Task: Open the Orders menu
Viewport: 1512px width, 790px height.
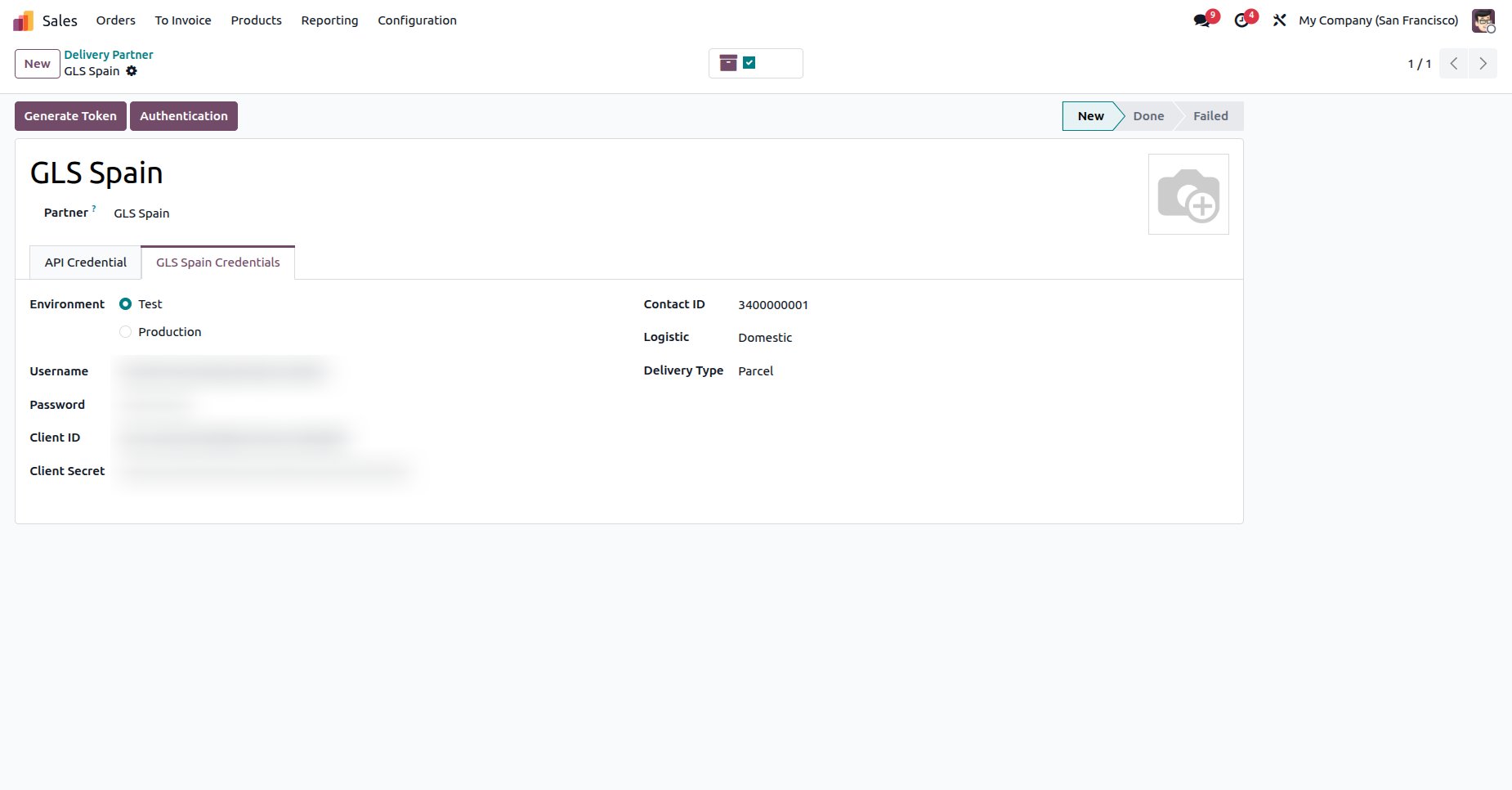Action: 115,20
